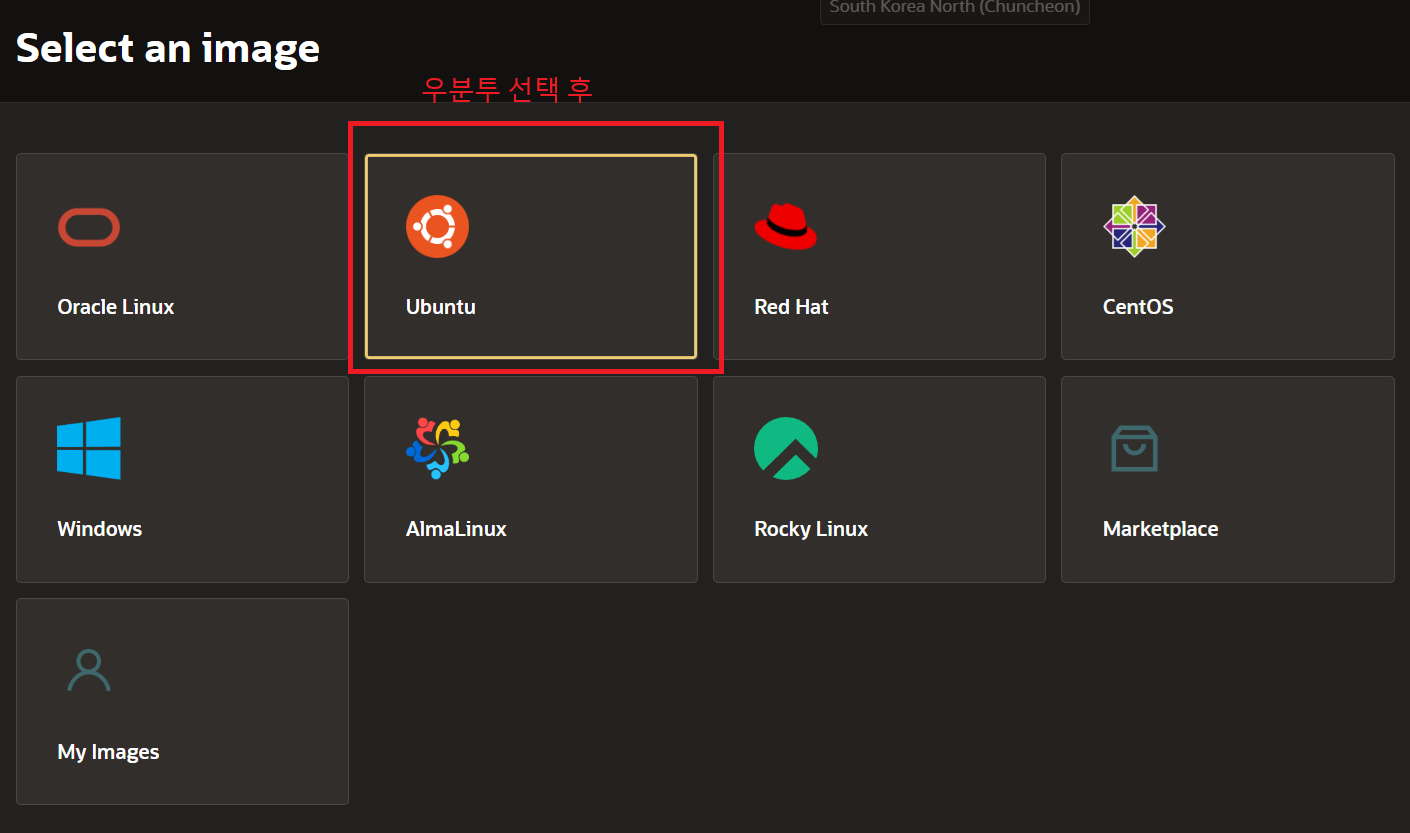Click the blue Windows logo

pos(89,448)
